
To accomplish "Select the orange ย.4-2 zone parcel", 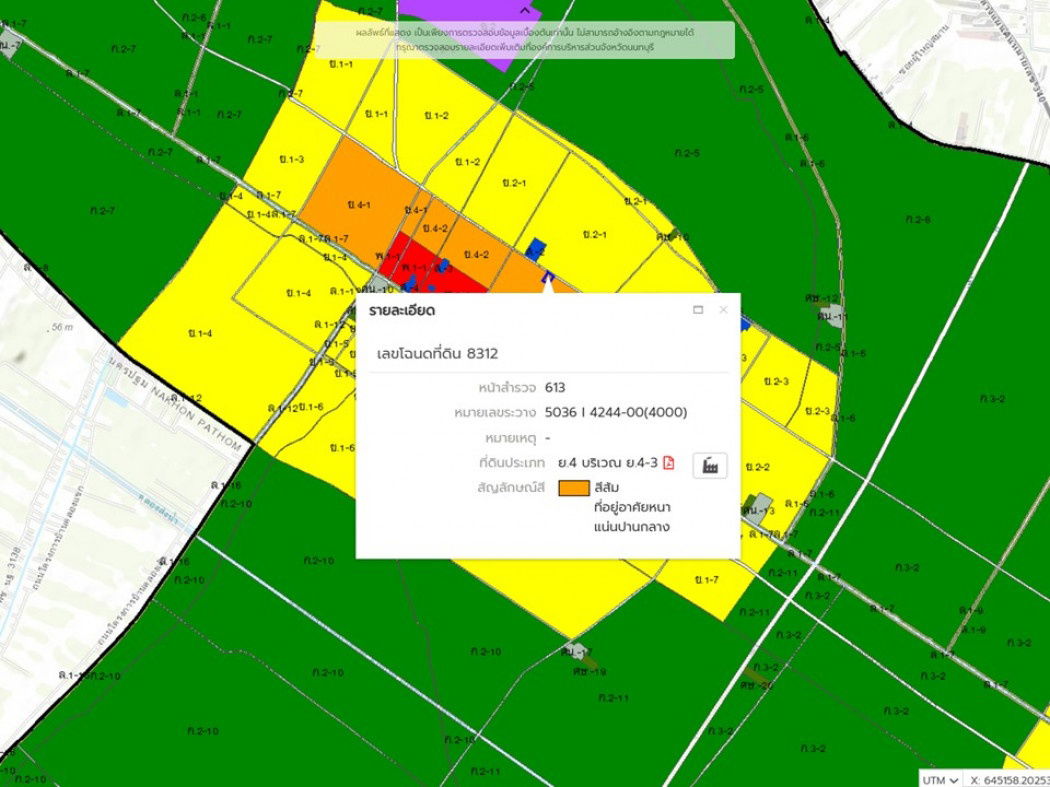I will click(476, 255).
